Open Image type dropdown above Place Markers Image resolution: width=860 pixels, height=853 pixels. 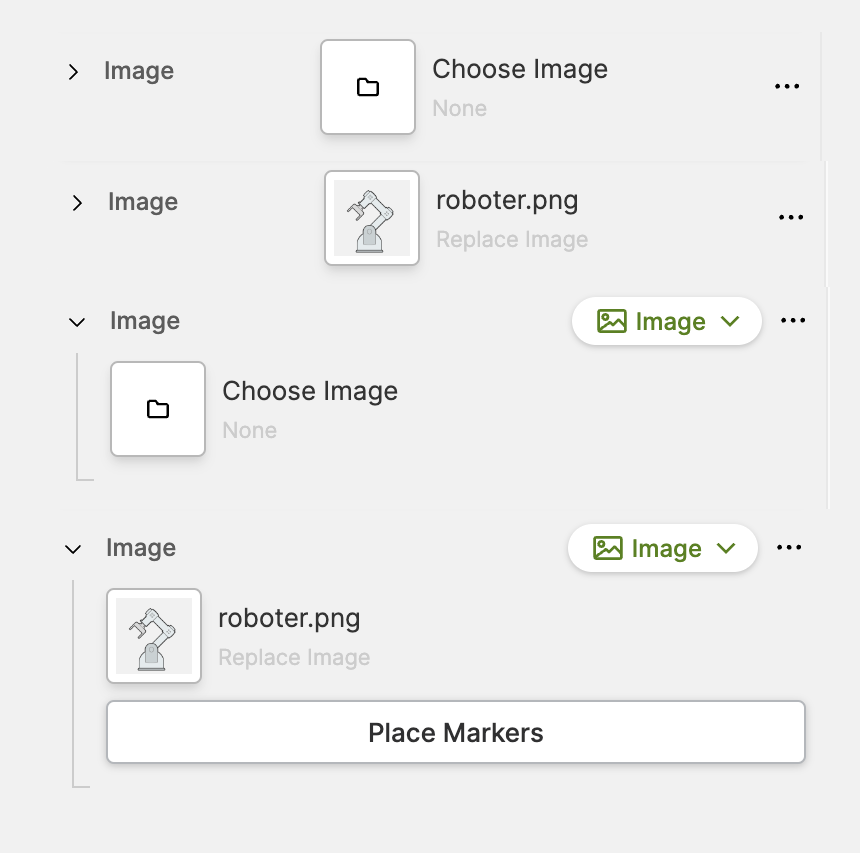tap(663, 549)
